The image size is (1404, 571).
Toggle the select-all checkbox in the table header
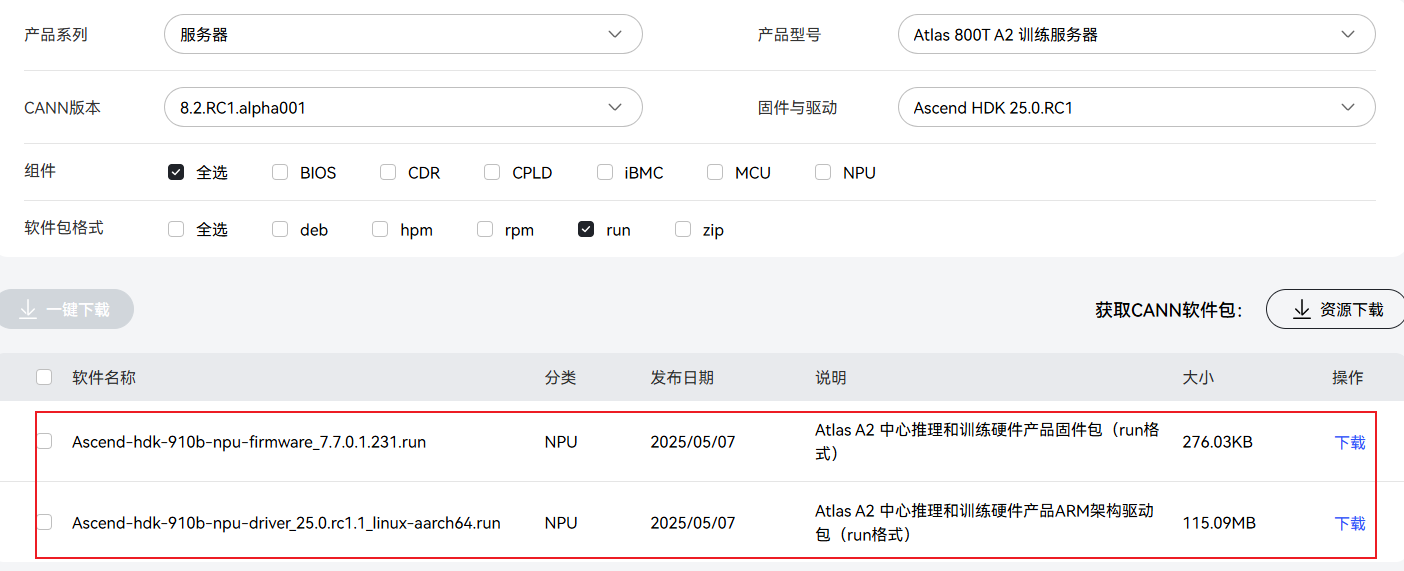pos(44,377)
